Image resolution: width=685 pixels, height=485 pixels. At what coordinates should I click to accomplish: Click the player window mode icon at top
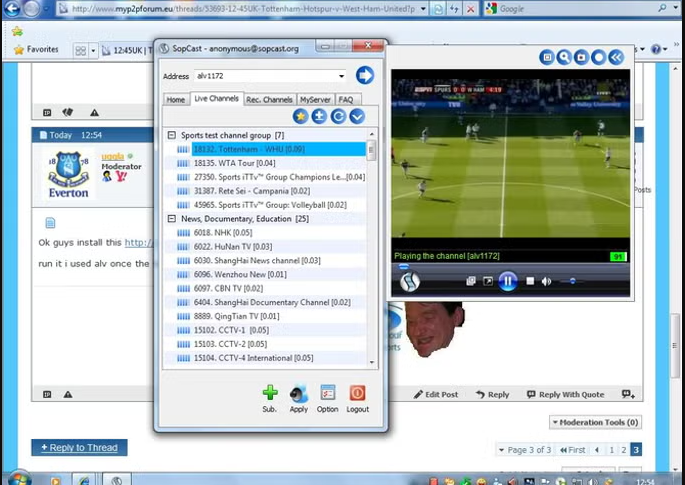pyautogui.click(x=547, y=57)
